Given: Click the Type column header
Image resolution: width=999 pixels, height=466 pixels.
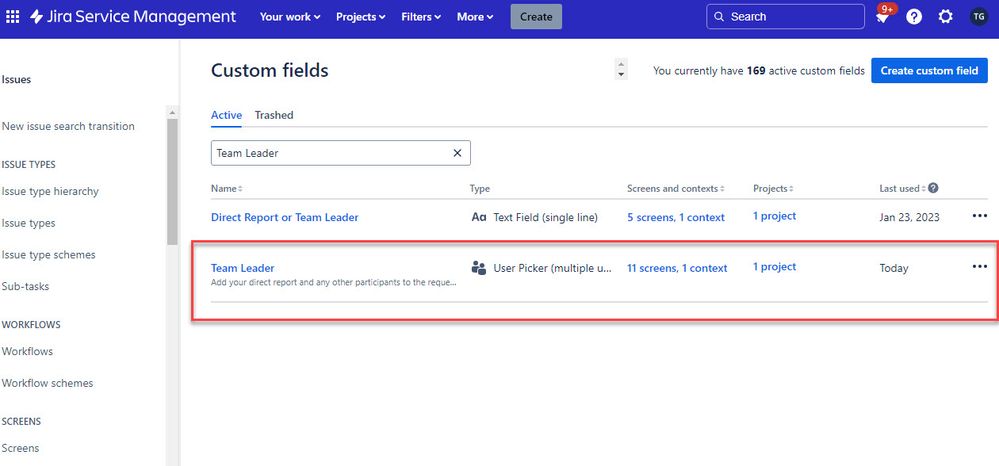Looking at the screenshot, I should click(480, 189).
